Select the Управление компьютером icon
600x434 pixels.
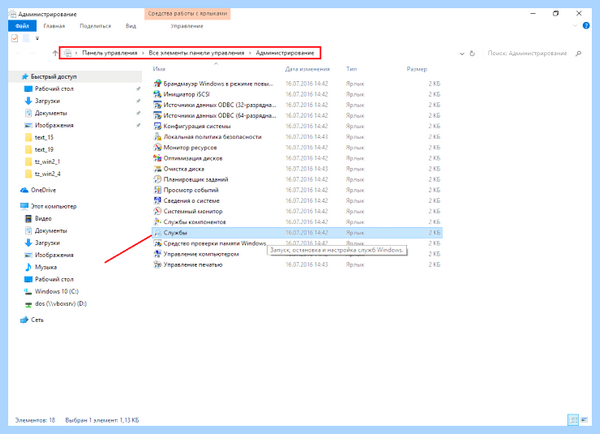pyautogui.click(x=157, y=254)
